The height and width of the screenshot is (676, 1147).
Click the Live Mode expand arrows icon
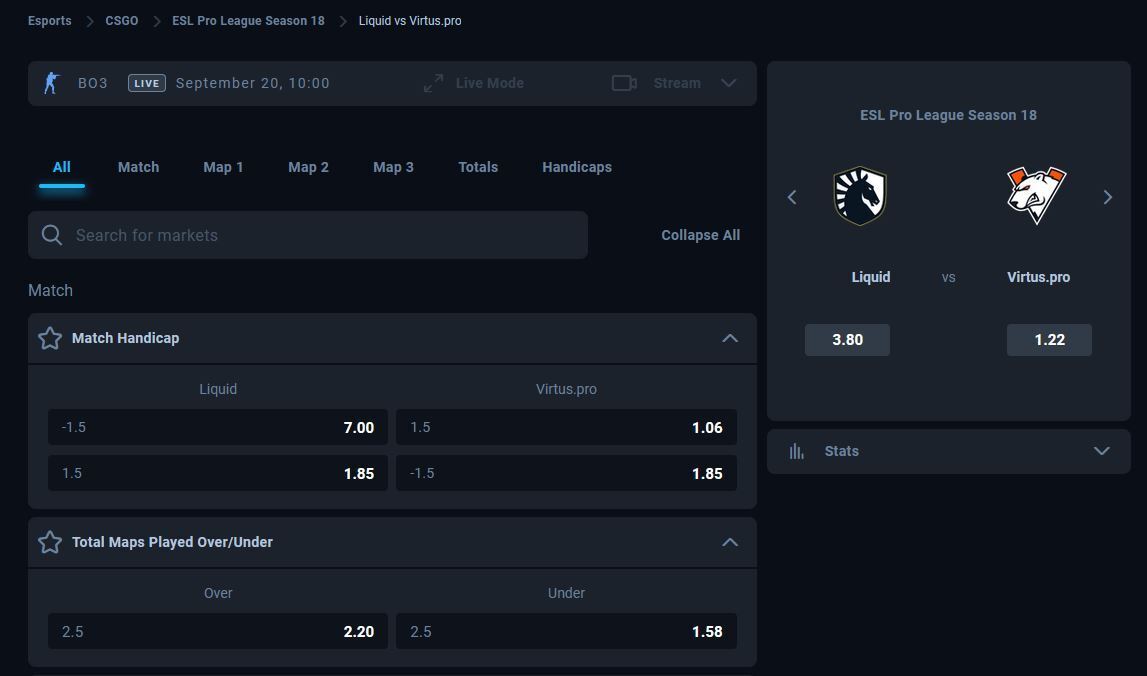(x=434, y=83)
